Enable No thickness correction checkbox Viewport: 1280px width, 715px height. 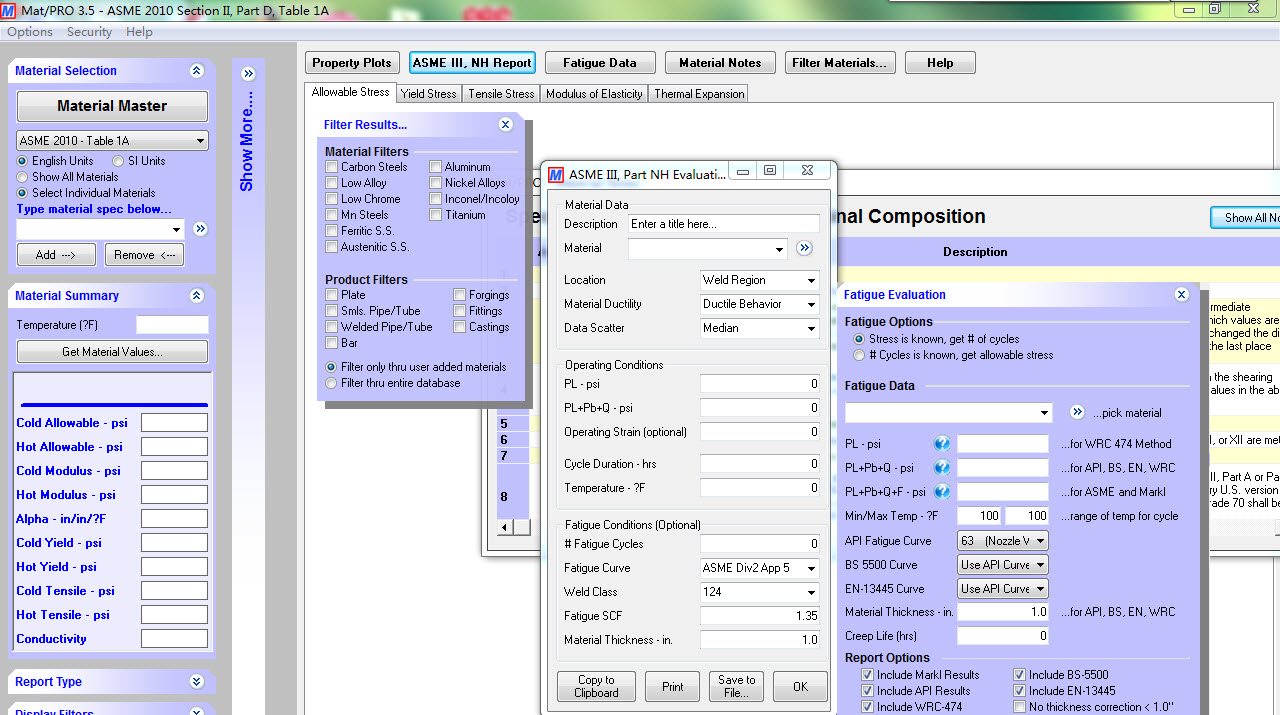pos(1019,707)
